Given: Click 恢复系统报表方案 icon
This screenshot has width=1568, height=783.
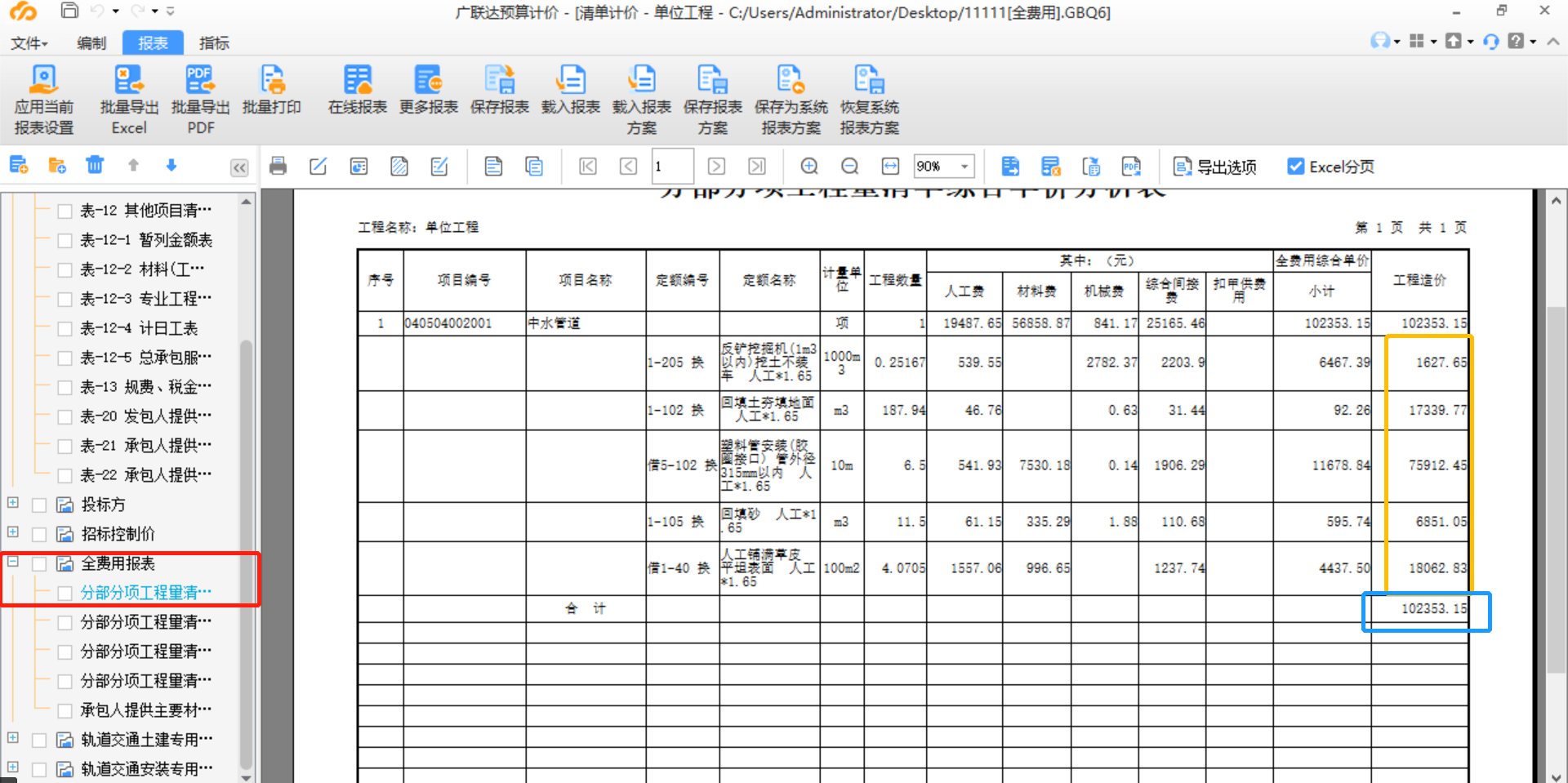Looking at the screenshot, I should click(870, 100).
